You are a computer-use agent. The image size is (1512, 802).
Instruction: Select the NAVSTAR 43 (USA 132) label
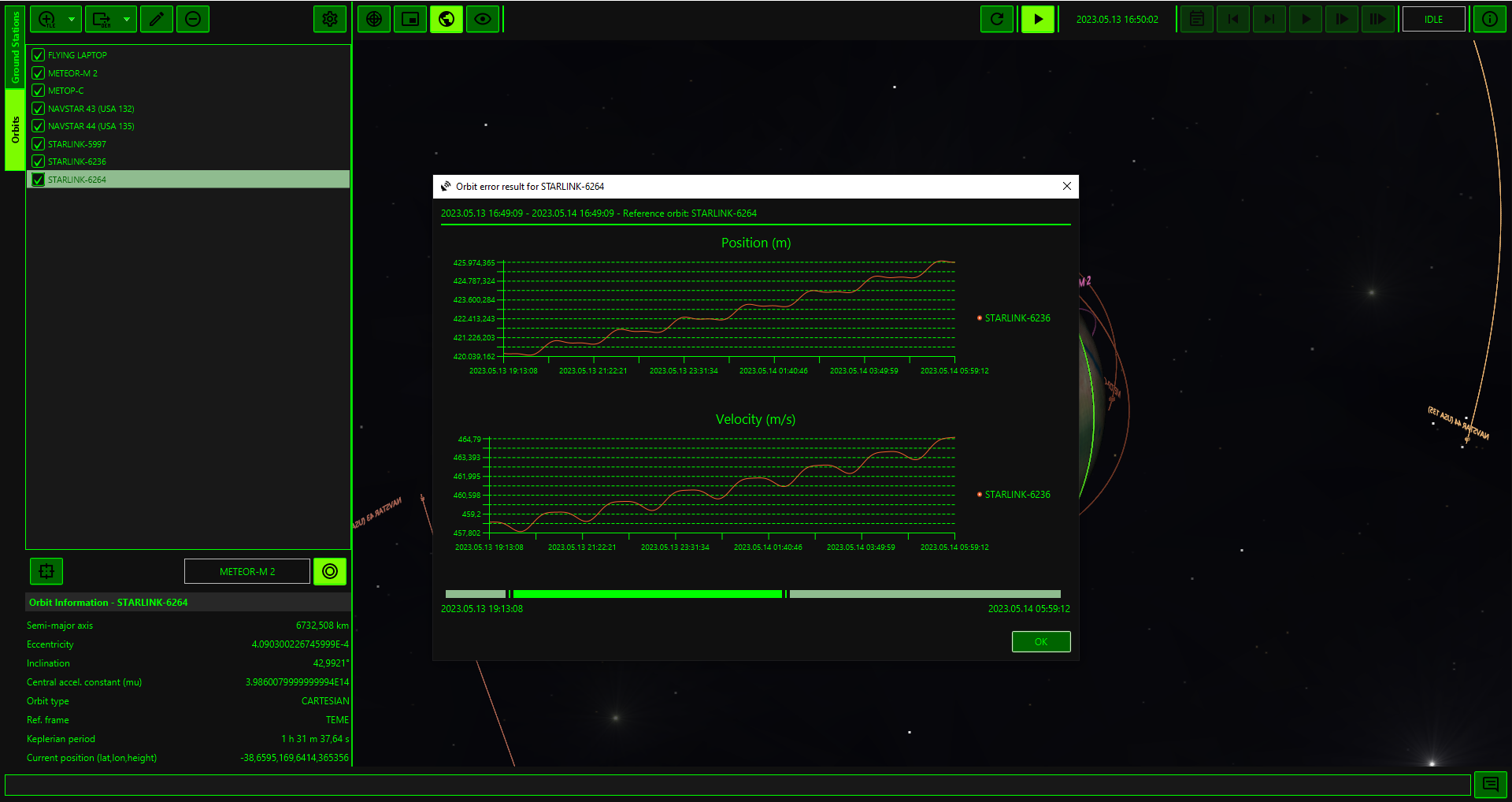tap(91, 109)
